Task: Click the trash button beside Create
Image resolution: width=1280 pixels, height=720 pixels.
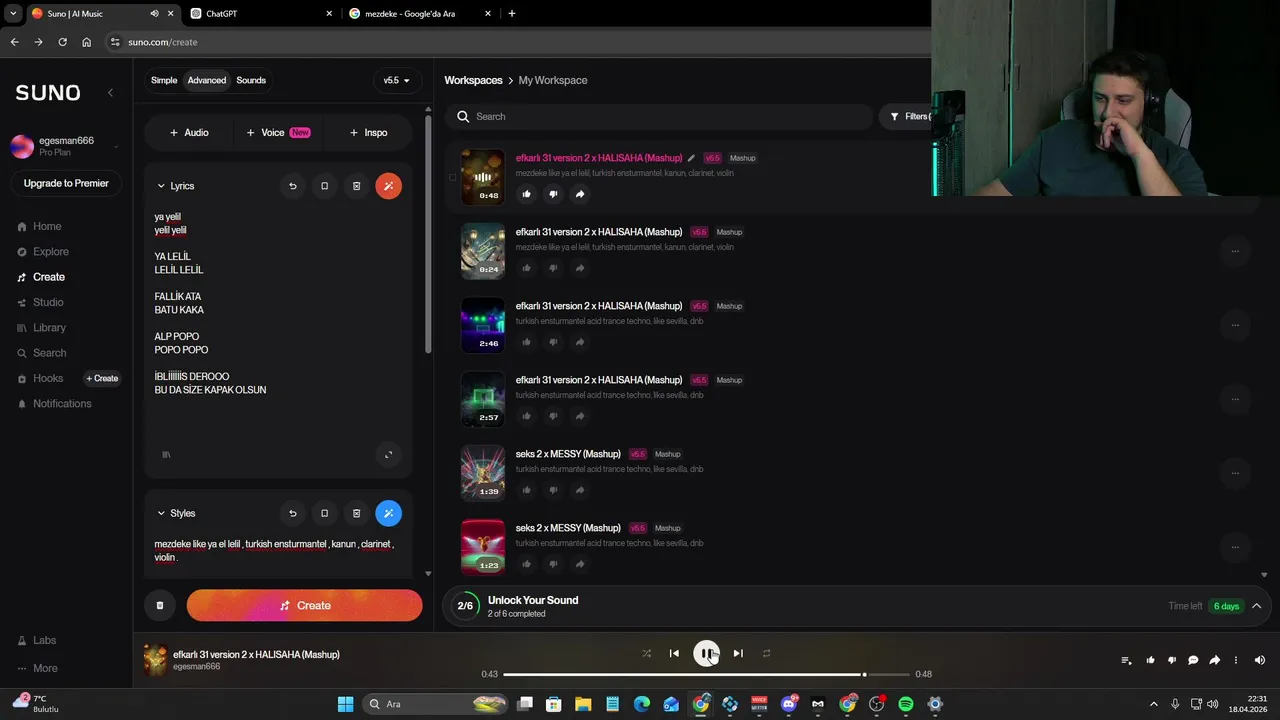Action: [160, 605]
